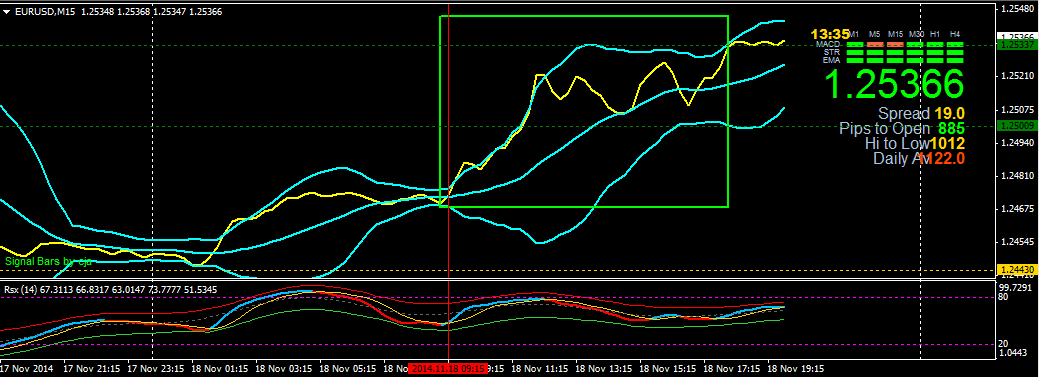
Task: Select the green M1 STR signal bar
Action: point(855,52)
